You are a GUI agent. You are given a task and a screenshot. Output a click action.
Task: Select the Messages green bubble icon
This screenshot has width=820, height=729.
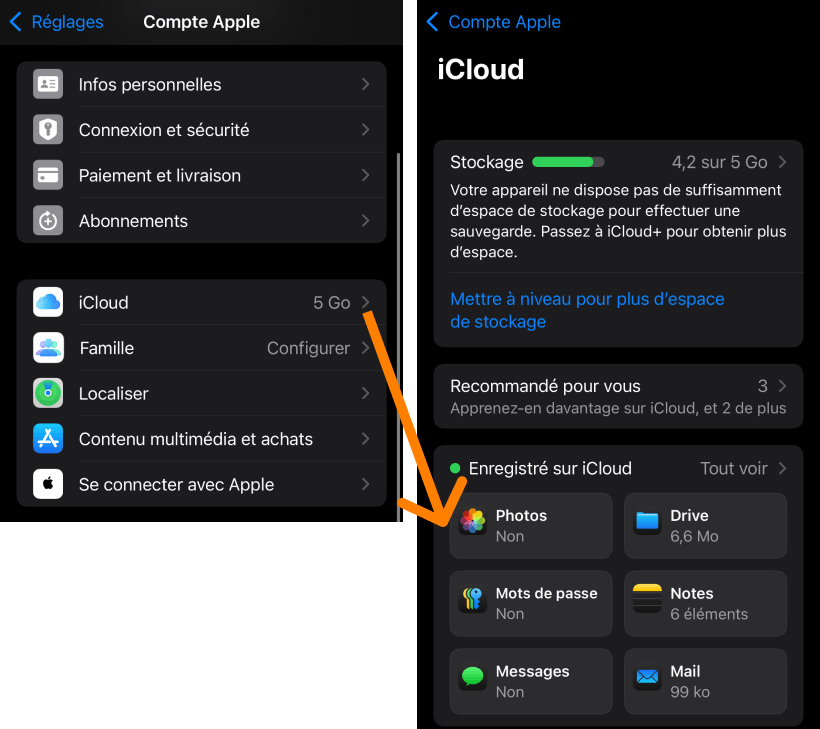point(471,681)
